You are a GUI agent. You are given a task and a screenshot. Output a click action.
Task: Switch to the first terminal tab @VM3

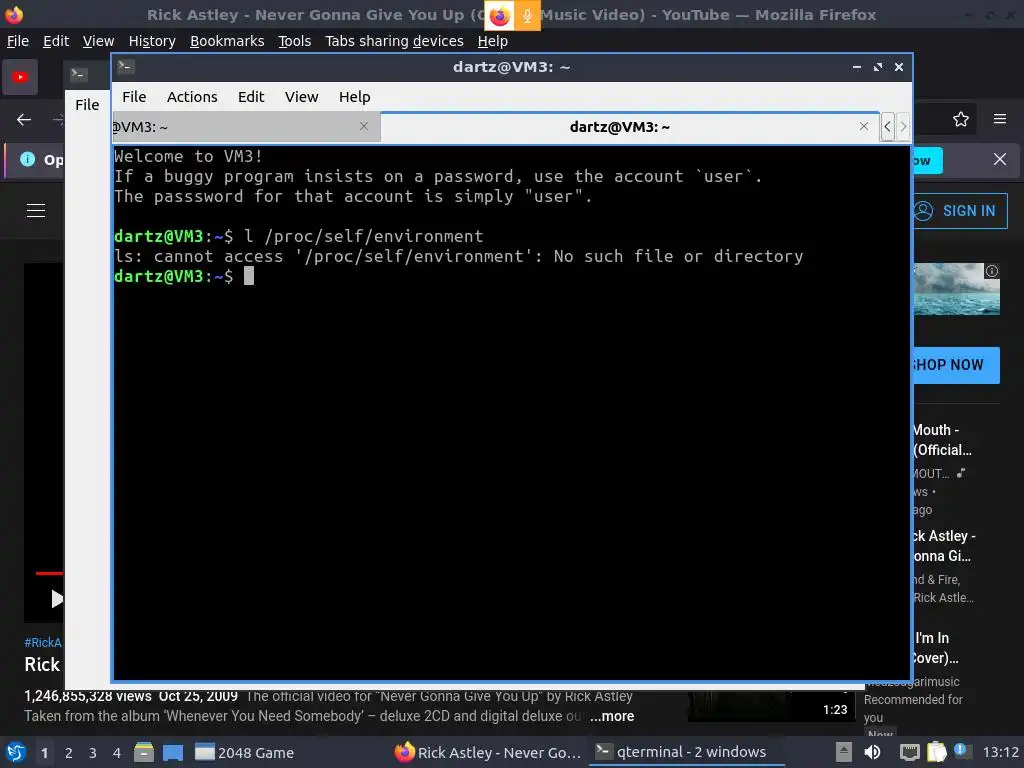(x=246, y=127)
